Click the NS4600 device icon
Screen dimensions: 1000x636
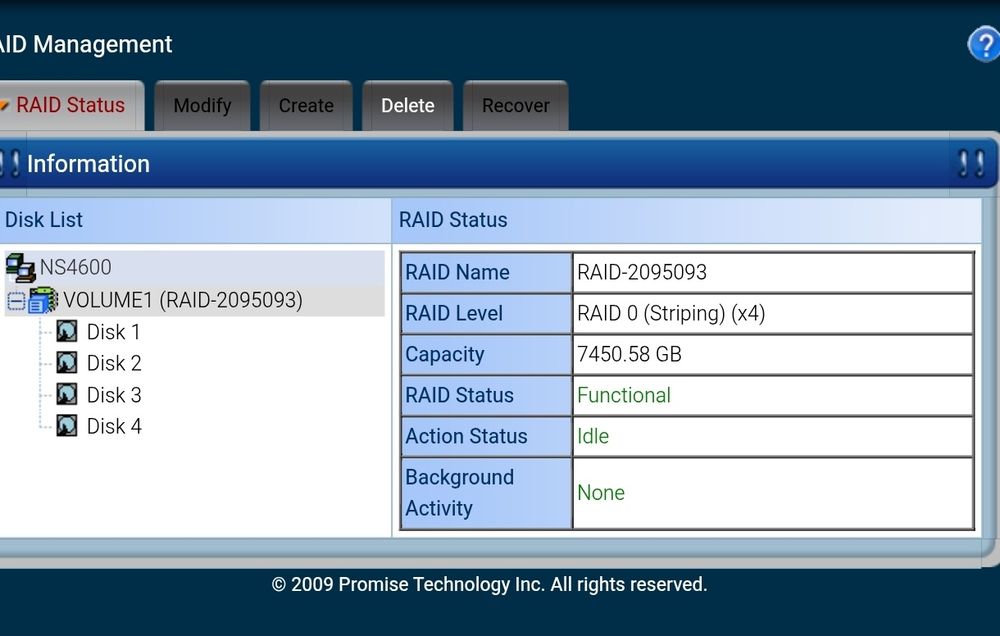[20, 267]
